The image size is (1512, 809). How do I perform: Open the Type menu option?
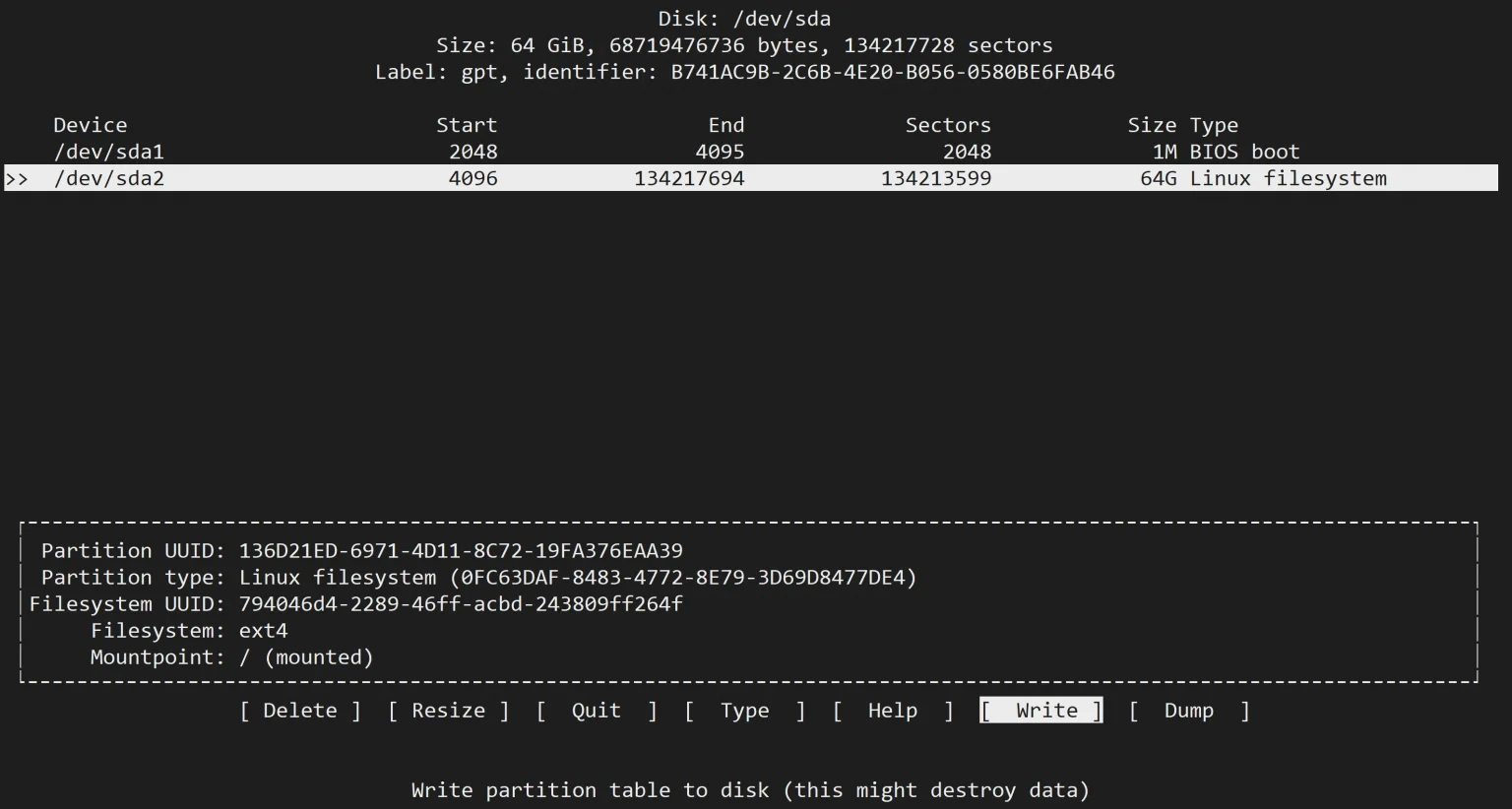coord(745,711)
